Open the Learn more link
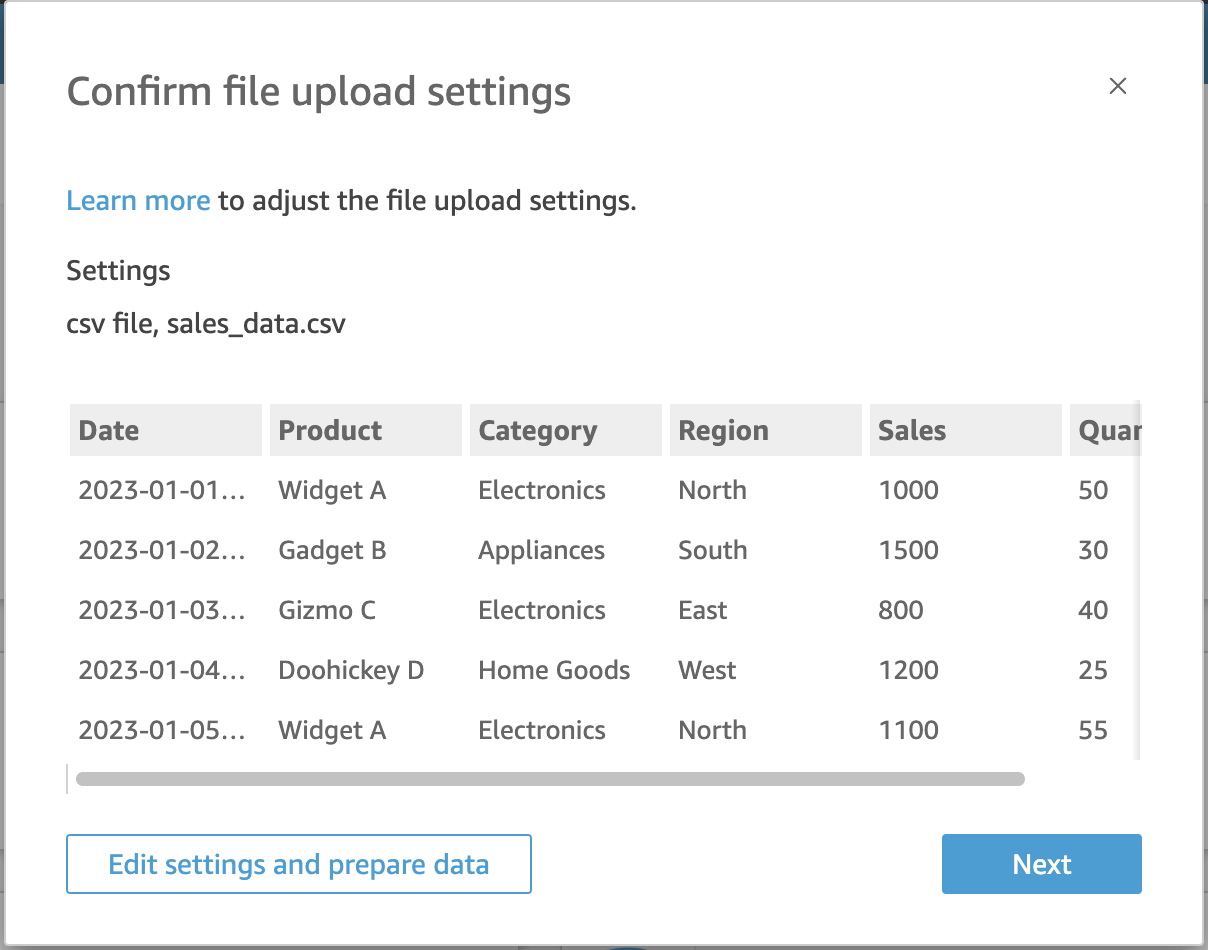 tap(138, 201)
